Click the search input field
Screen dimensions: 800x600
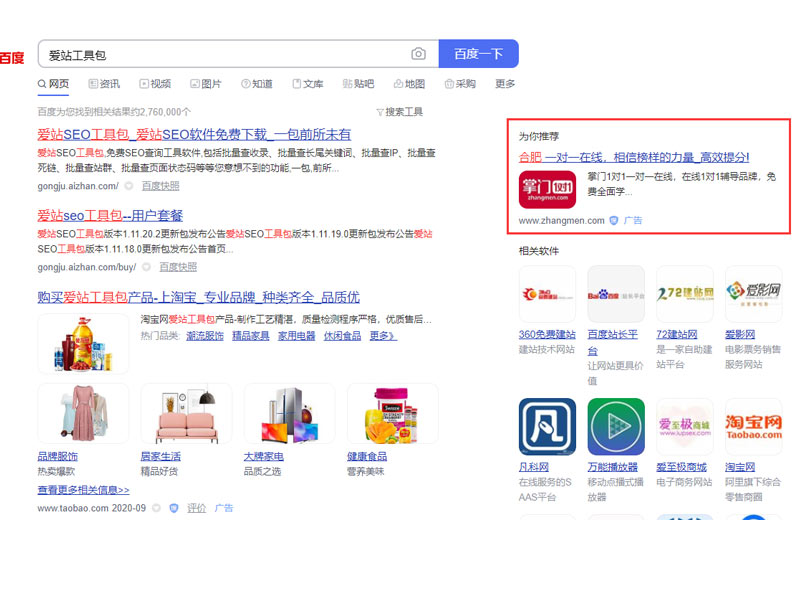point(225,54)
